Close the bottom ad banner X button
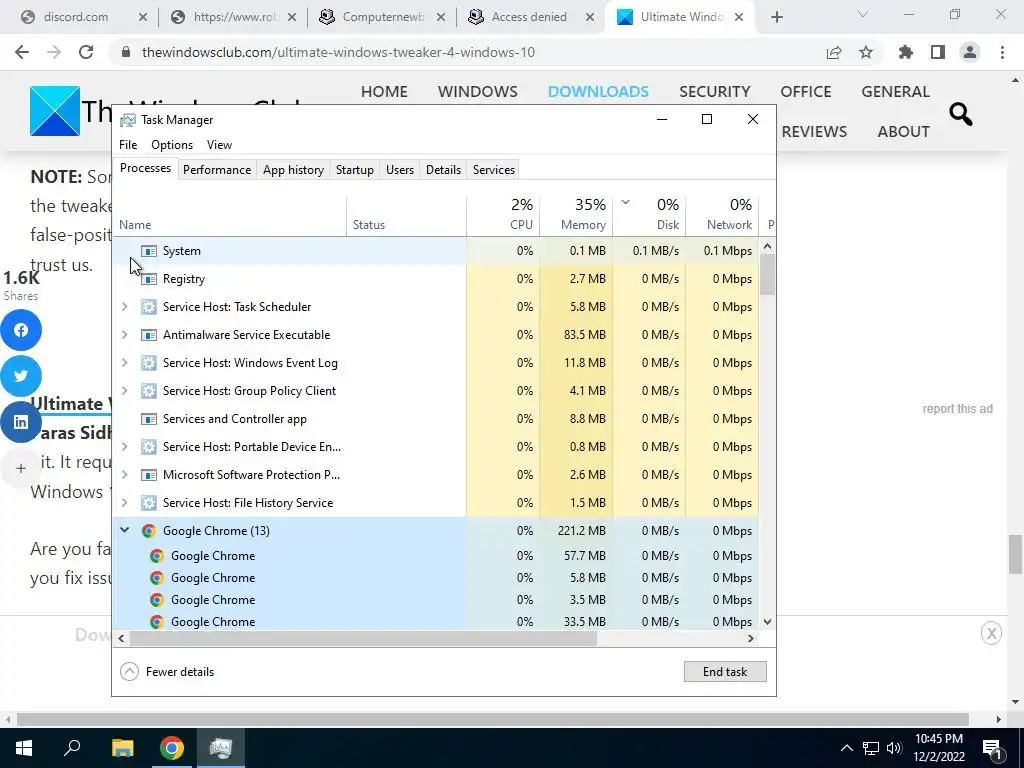 coord(991,633)
